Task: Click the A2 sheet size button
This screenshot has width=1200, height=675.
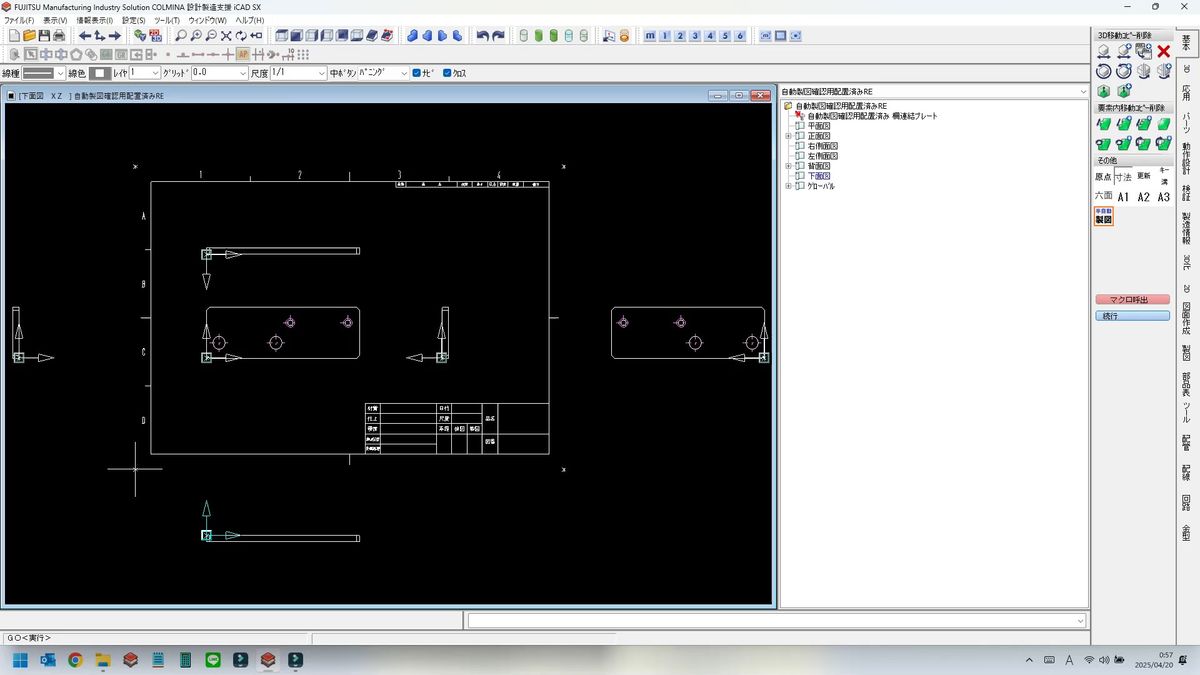Action: coord(1144,197)
